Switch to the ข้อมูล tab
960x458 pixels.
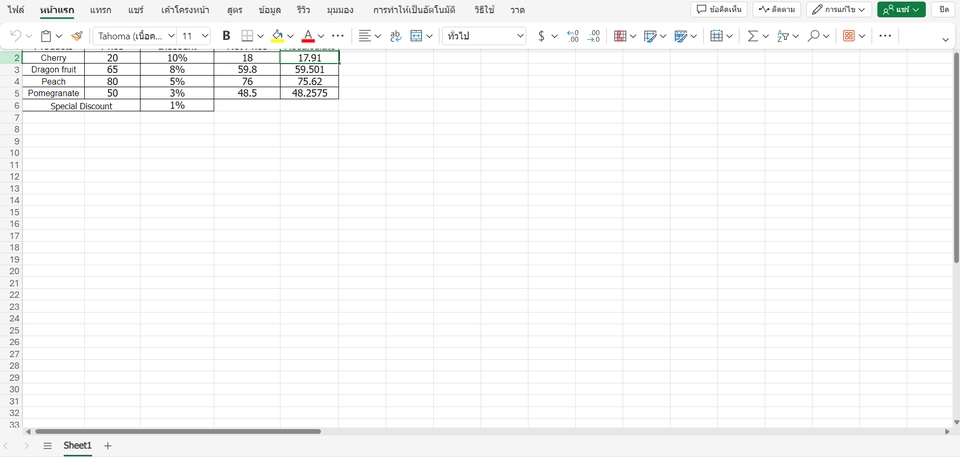click(x=270, y=10)
